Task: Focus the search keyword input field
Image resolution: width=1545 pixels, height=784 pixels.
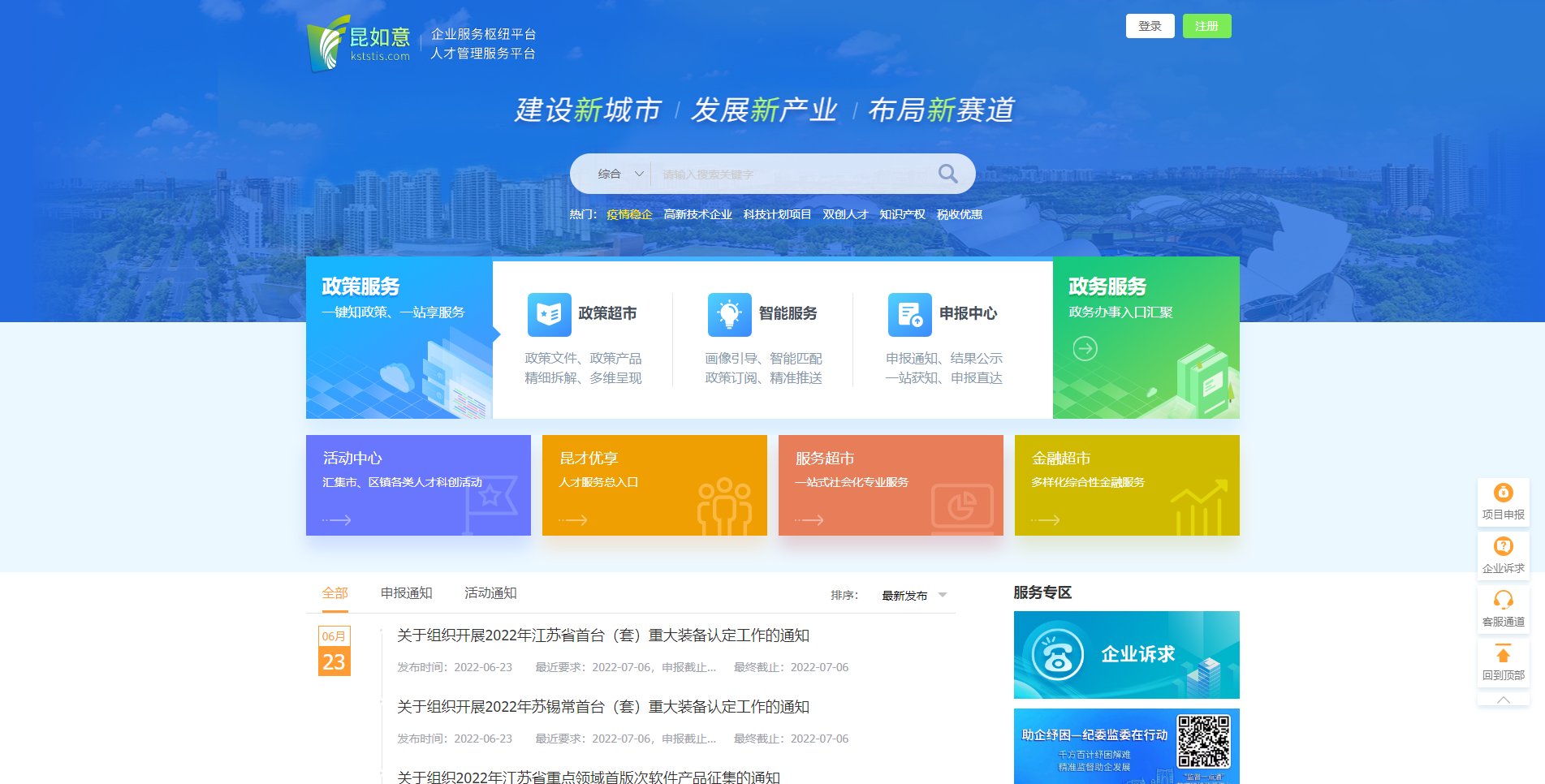Action: coord(792,174)
